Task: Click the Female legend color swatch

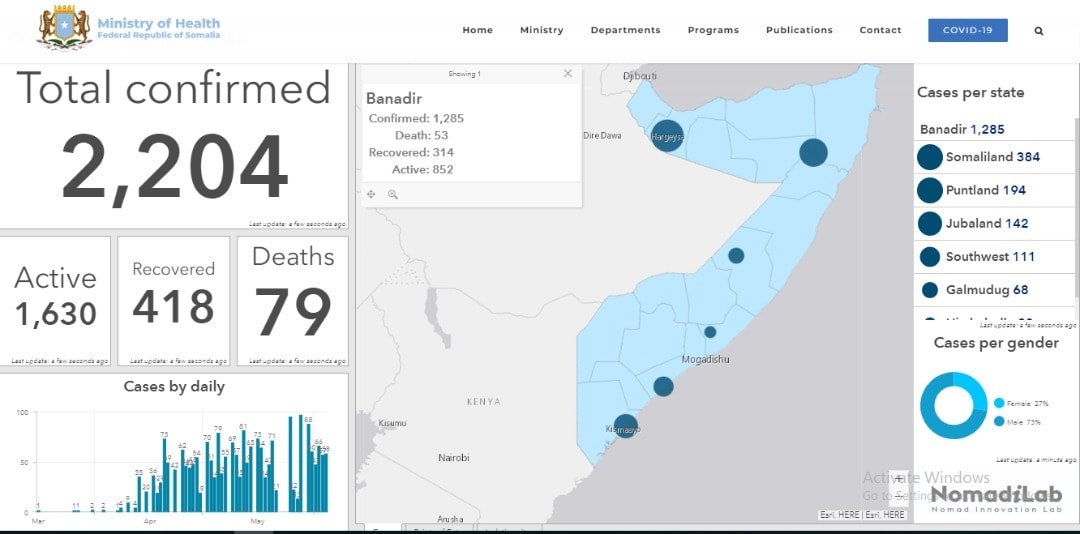Action: pyautogui.click(x=999, y=403)
